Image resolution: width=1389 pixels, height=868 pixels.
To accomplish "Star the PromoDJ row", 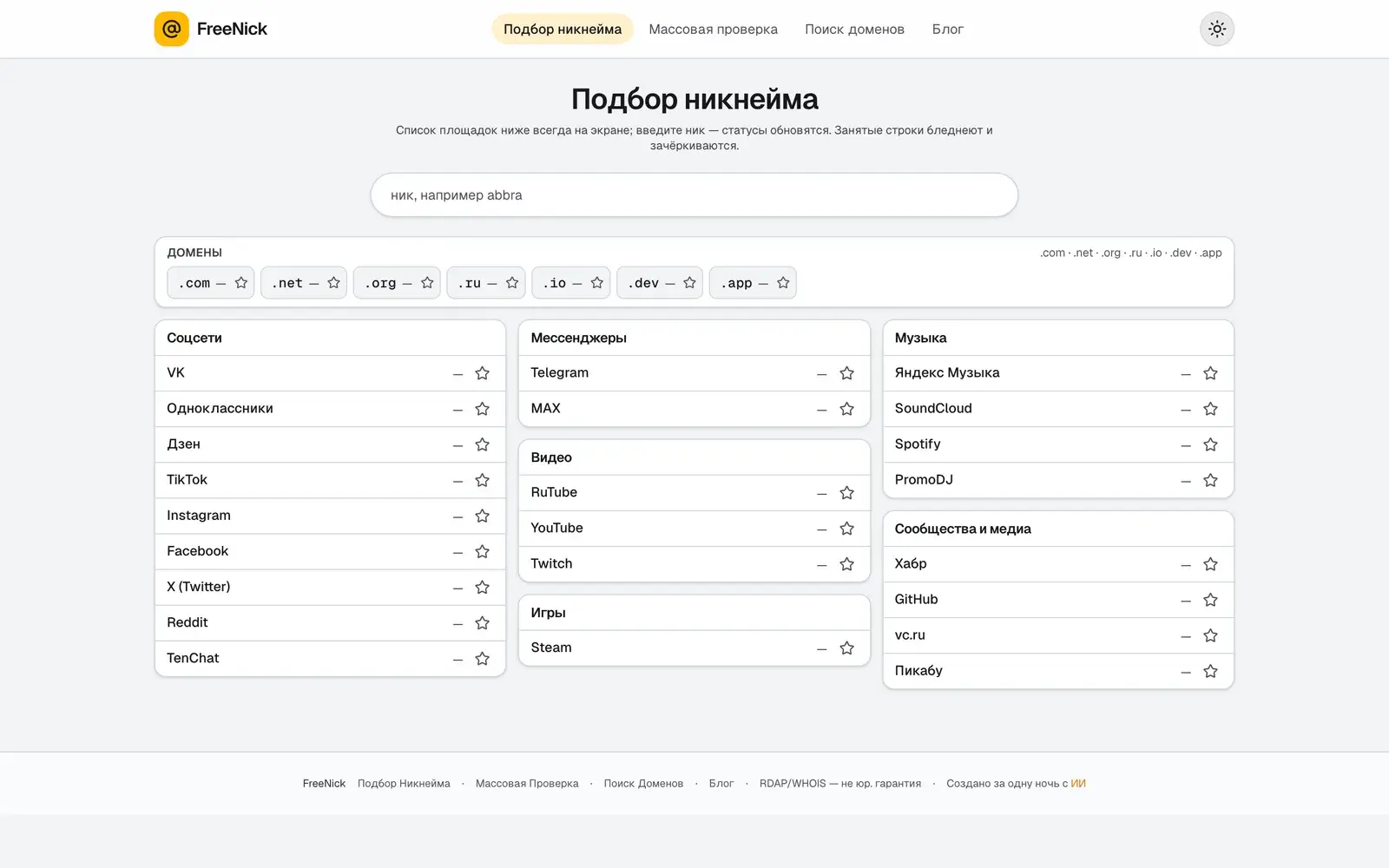I will click(1211, 480).
